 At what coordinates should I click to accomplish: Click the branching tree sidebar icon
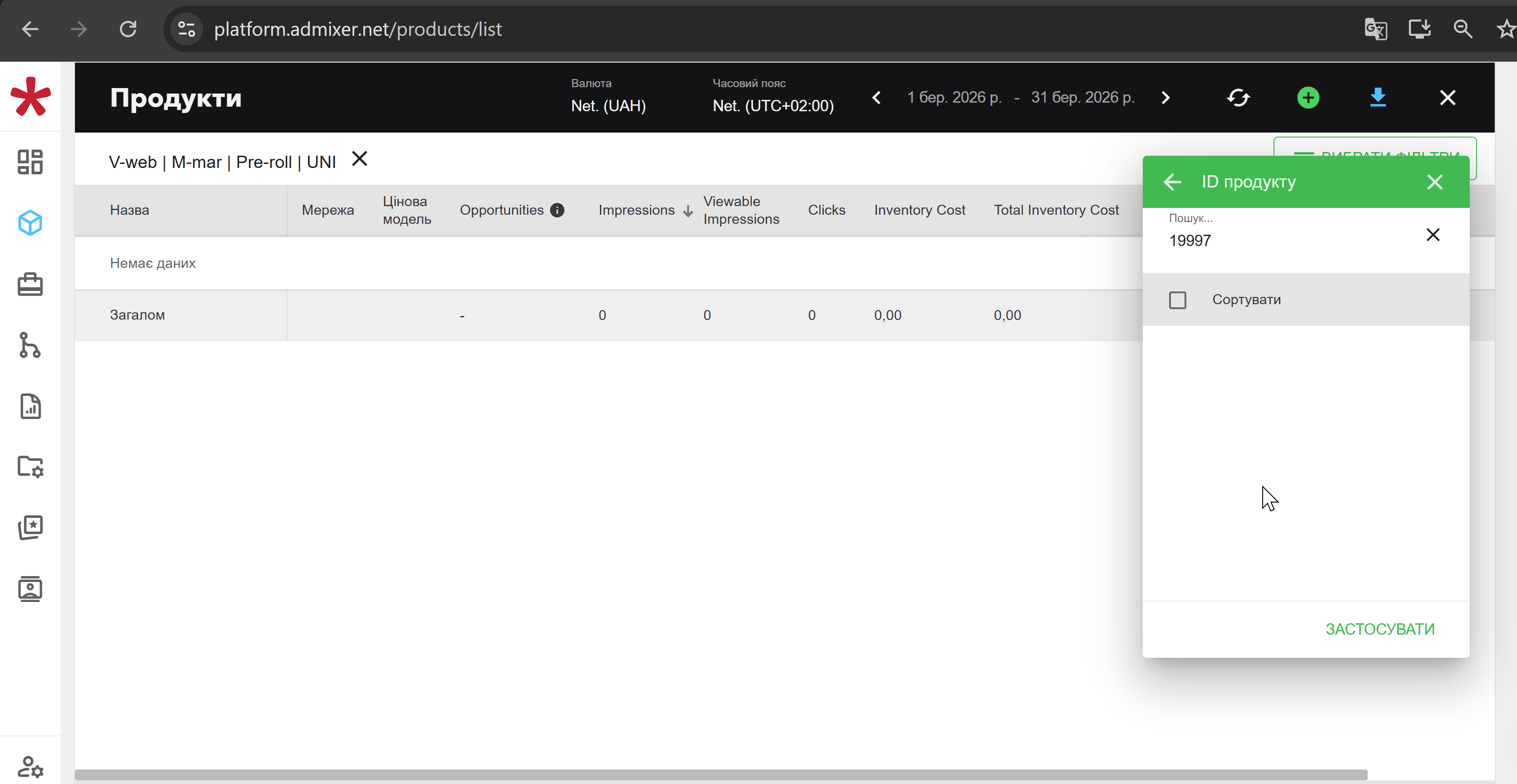tap(30, 345)
